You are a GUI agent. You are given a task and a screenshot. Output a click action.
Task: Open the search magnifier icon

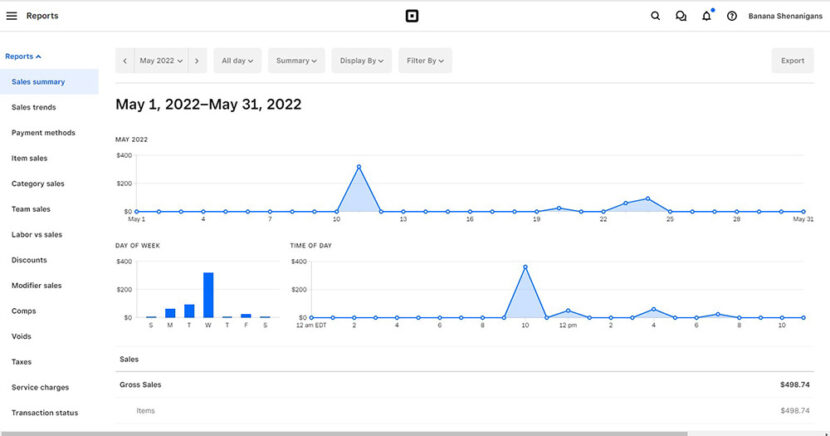pos(655,16)
